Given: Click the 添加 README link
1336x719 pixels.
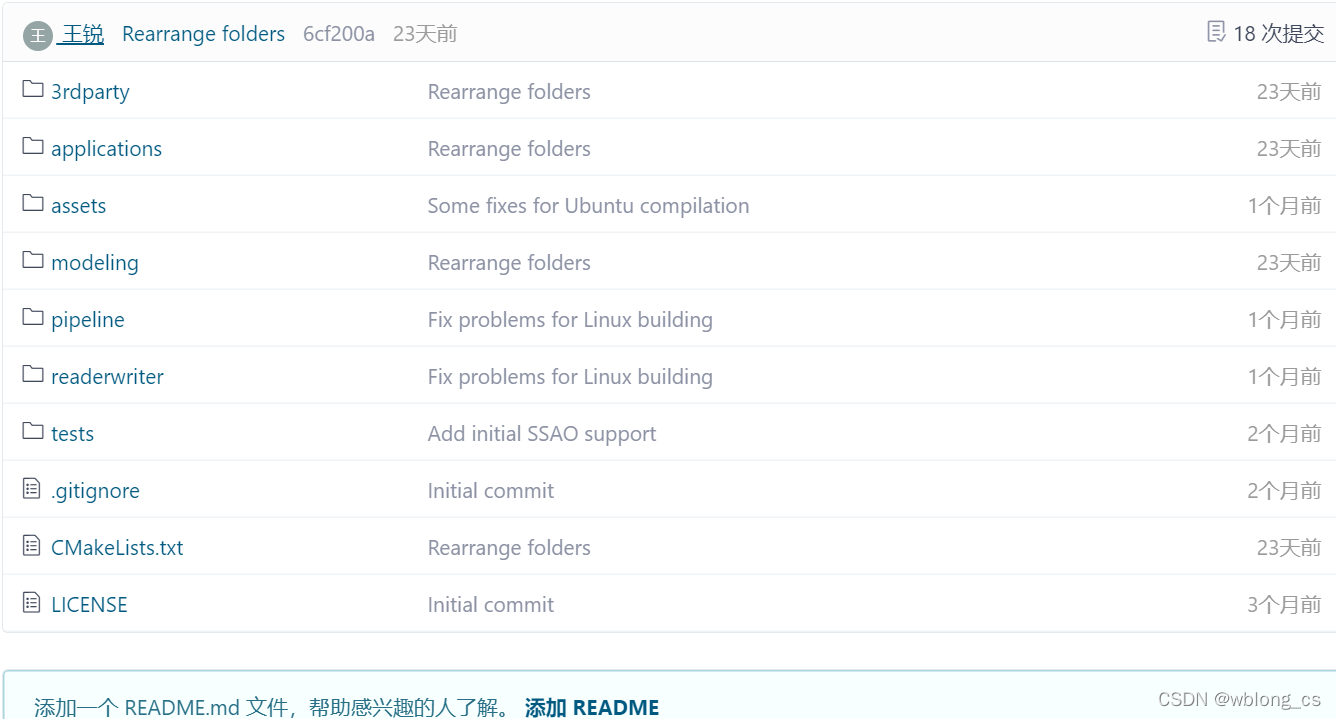Looking at the screenshot, I should point(592,706).
